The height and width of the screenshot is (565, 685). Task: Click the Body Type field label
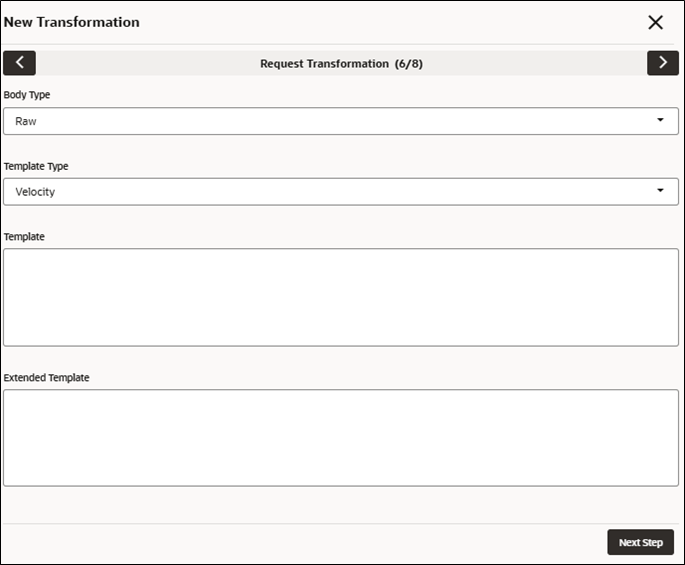coord(27,95)
